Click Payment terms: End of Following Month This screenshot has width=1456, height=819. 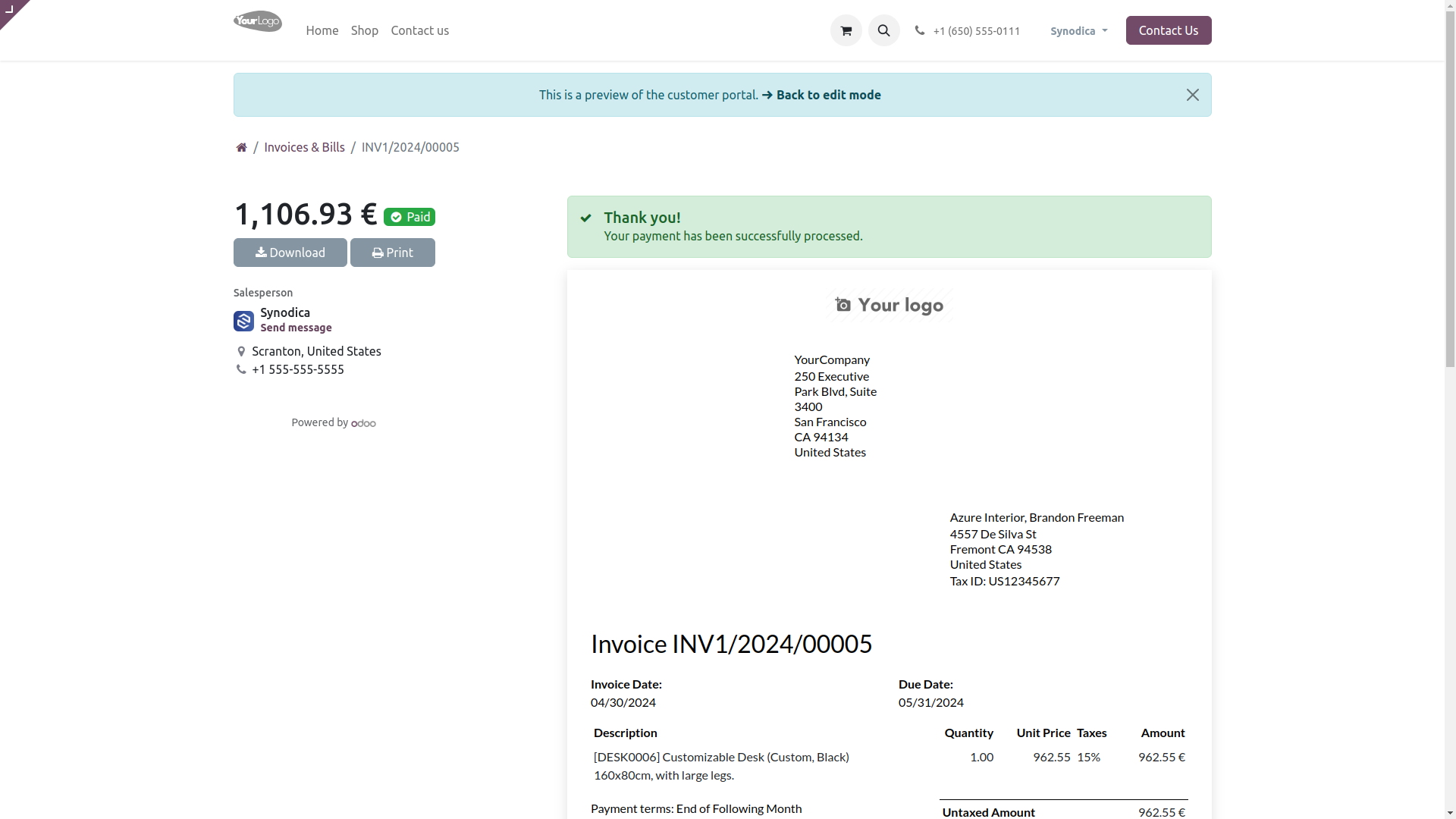pos(696,808)
